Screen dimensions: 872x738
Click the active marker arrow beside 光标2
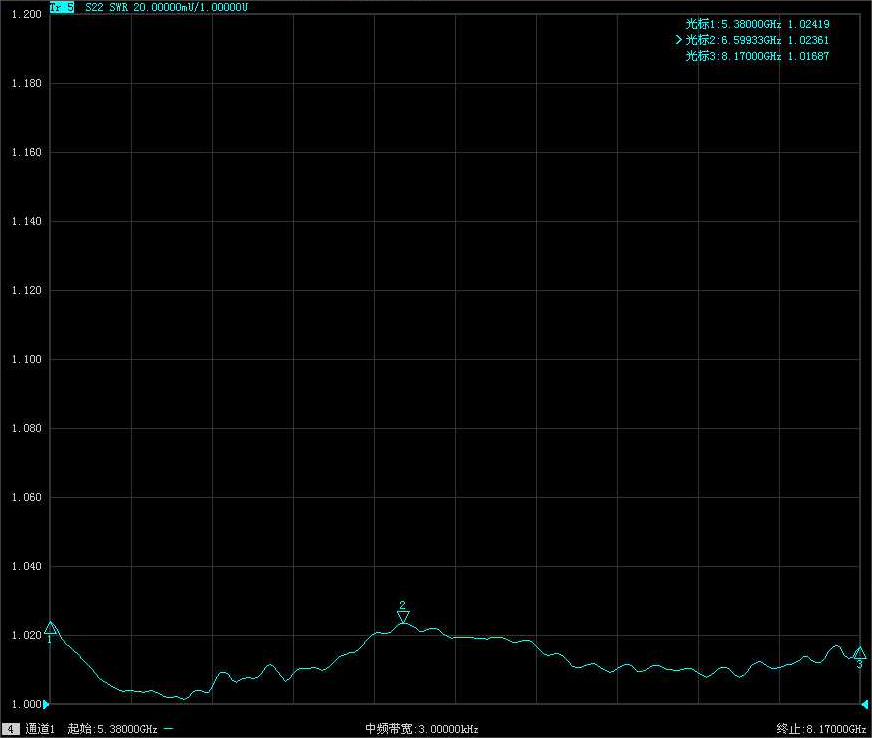(679, 40)
